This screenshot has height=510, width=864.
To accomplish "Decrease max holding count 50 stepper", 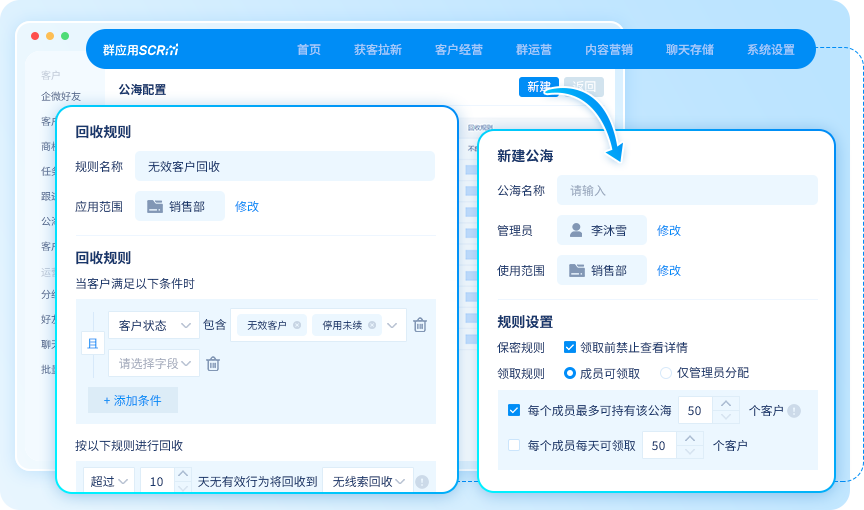I will pos(726,417).
